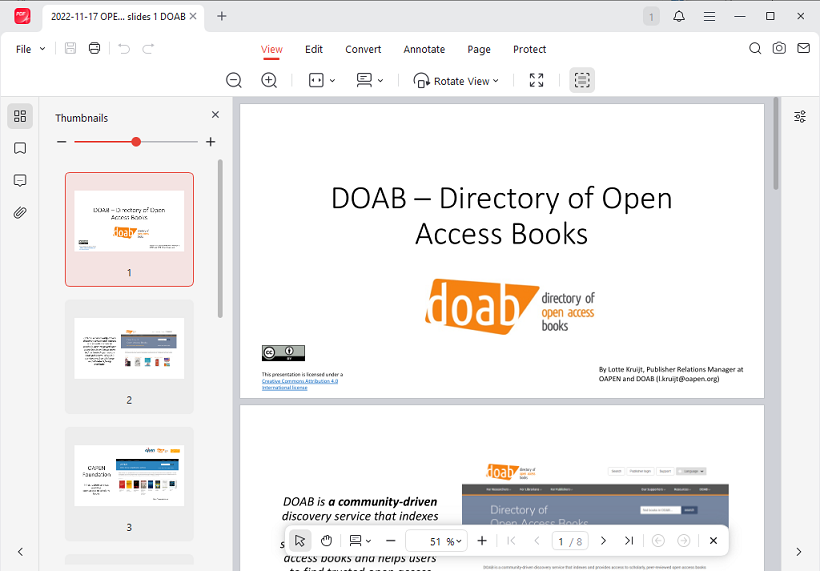Jump to the last page
820x571 pixels.
pos(629,541)
